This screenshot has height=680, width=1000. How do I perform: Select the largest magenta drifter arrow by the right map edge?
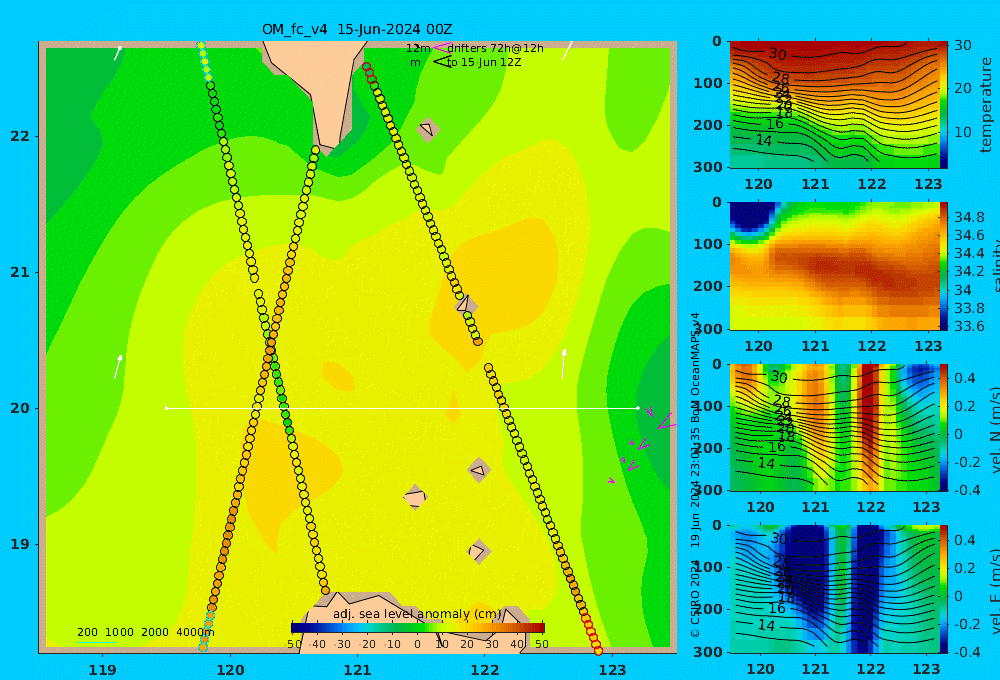point(667,422)
